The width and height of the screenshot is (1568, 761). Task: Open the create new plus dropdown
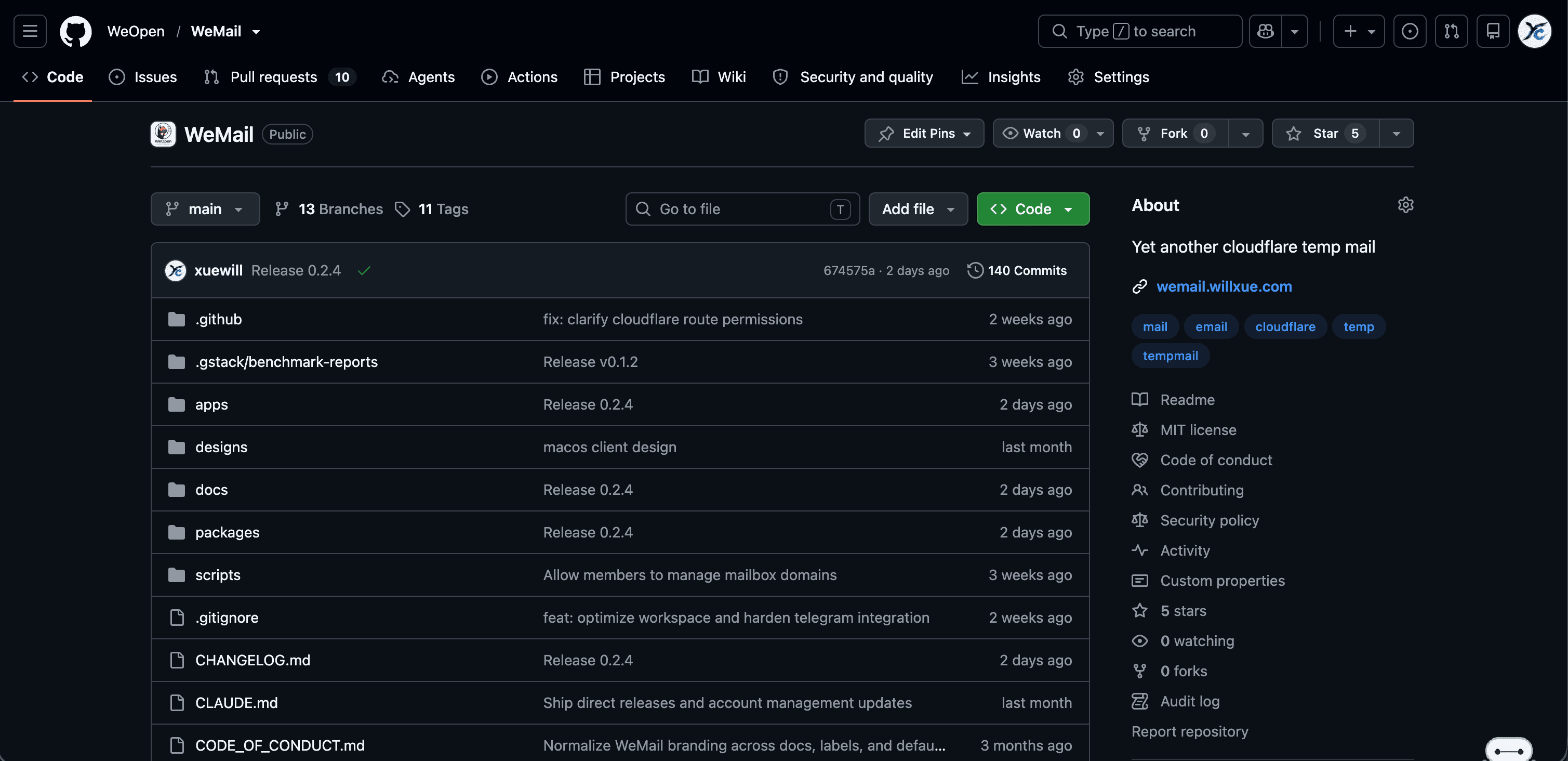click(x=1359, y=31)
